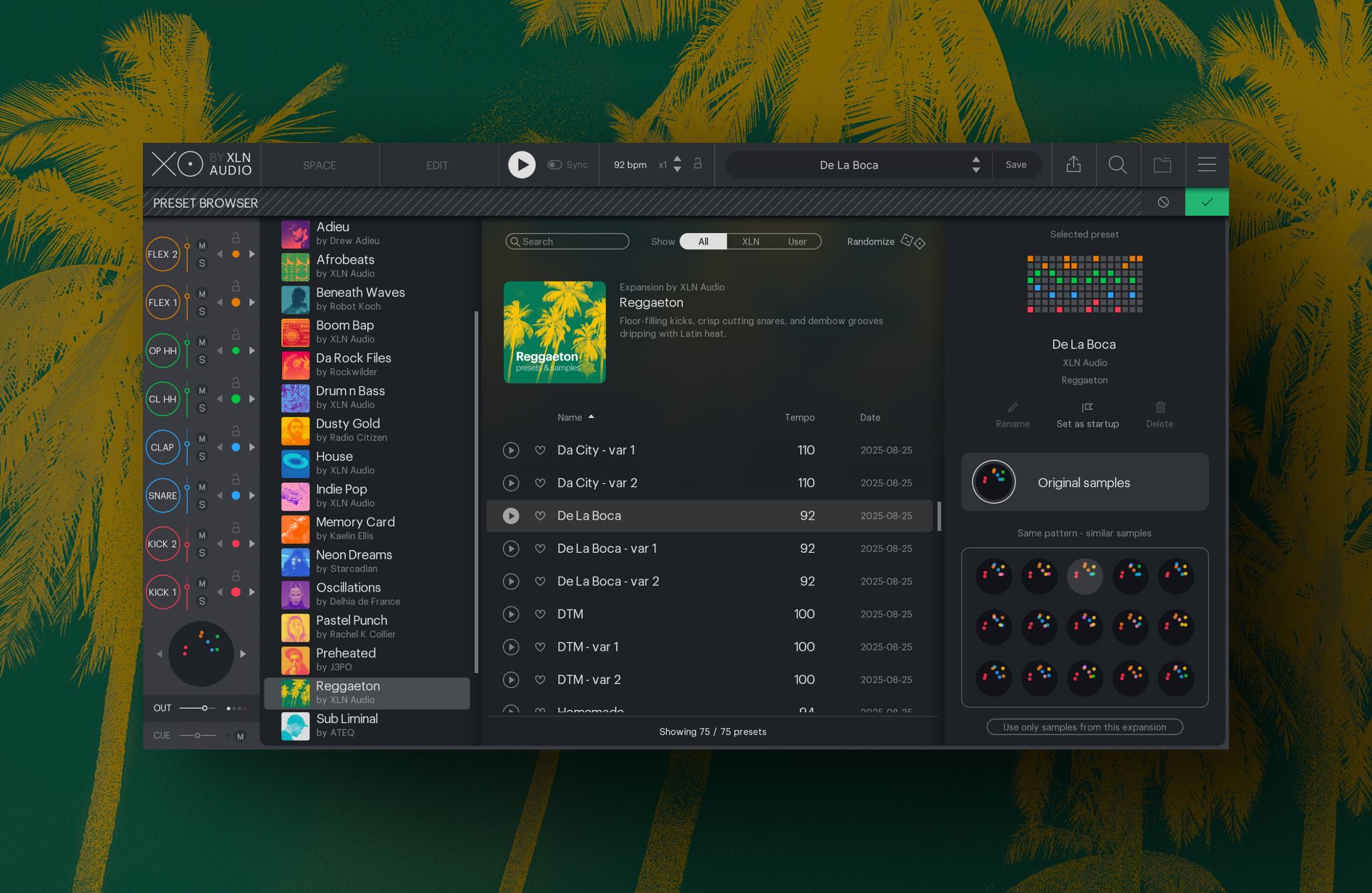Select the All filter tab
Image resolution: width=1372 pixels, height=893 pixels.
(703, 241)
